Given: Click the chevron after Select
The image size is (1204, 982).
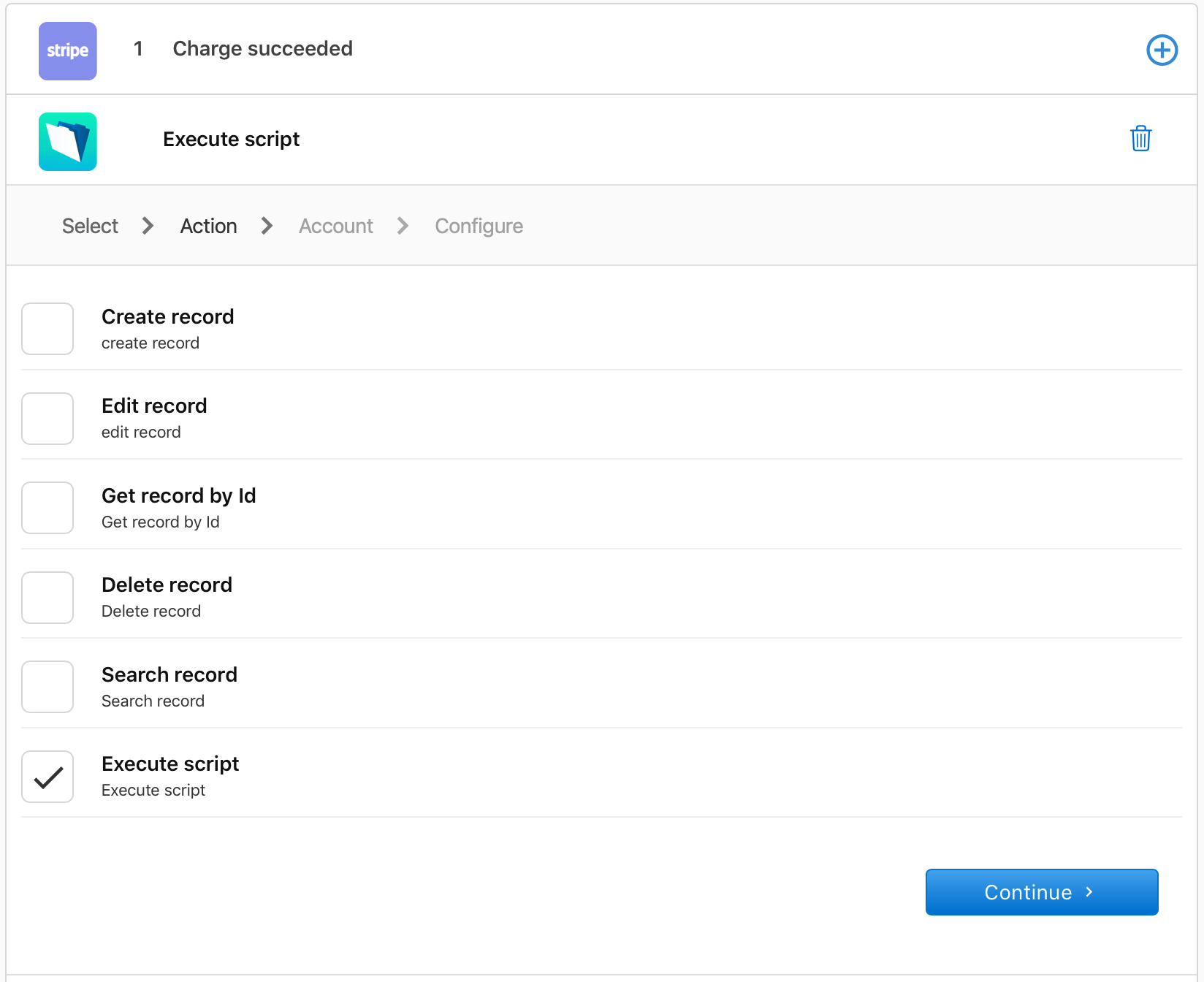Looking at the screenshot, I should (x=148, y=226).
